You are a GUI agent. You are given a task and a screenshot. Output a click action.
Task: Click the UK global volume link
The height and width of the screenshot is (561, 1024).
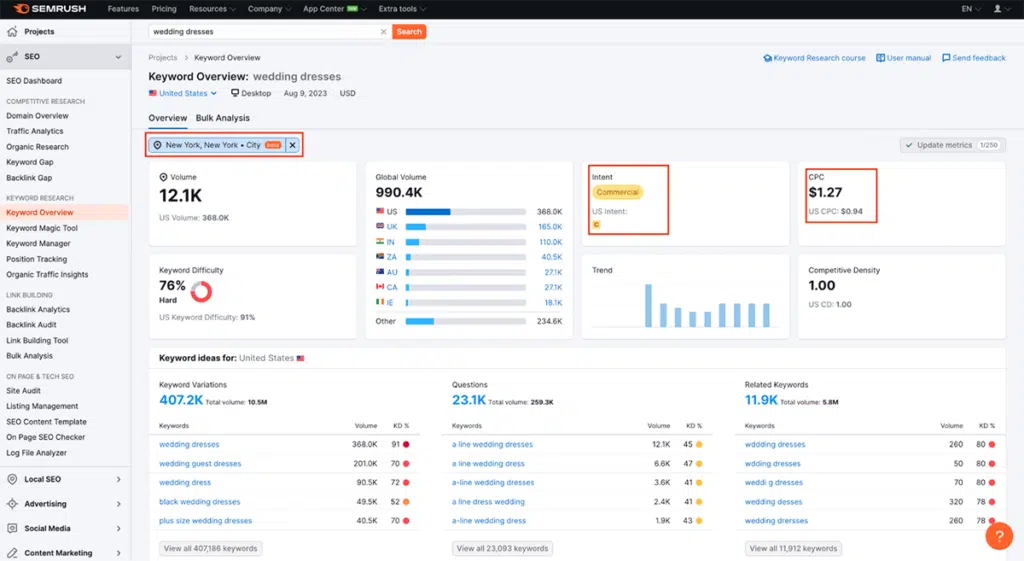coord(392,227)
